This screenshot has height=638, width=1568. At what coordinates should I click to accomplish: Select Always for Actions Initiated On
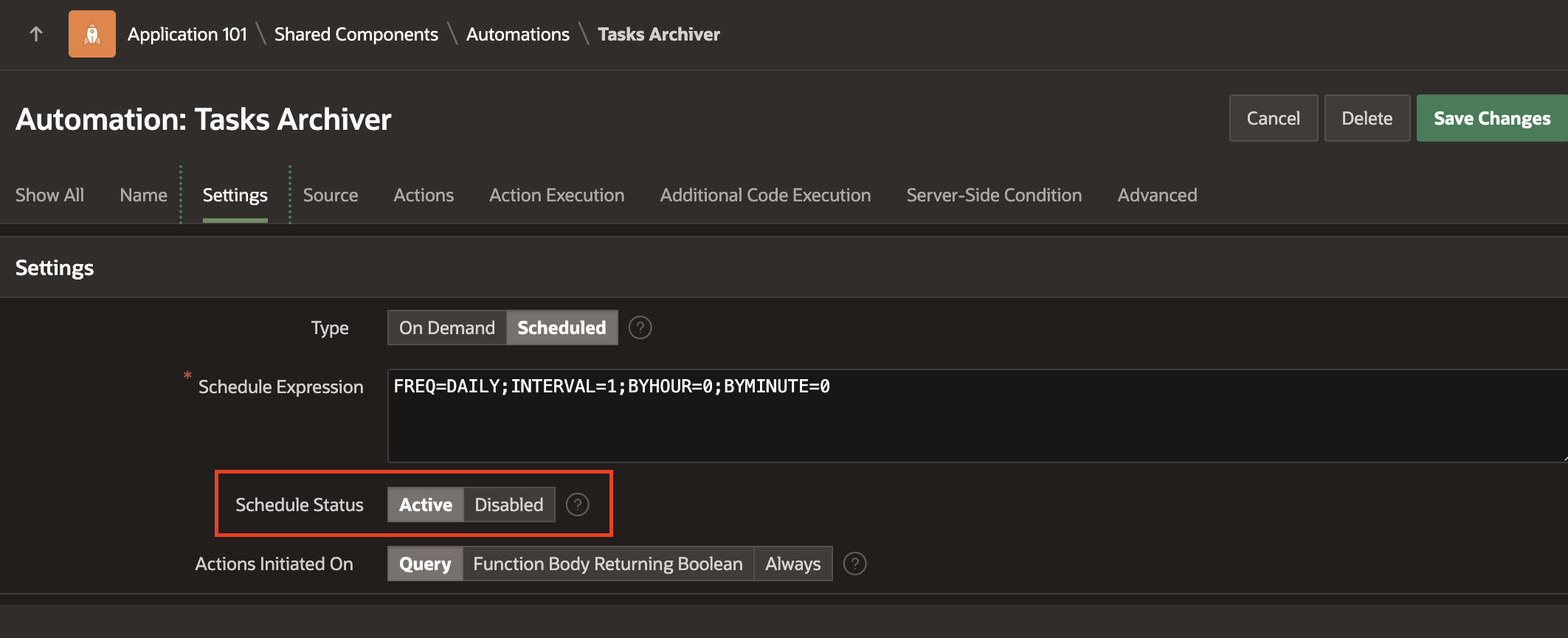(x=792, y=564)
